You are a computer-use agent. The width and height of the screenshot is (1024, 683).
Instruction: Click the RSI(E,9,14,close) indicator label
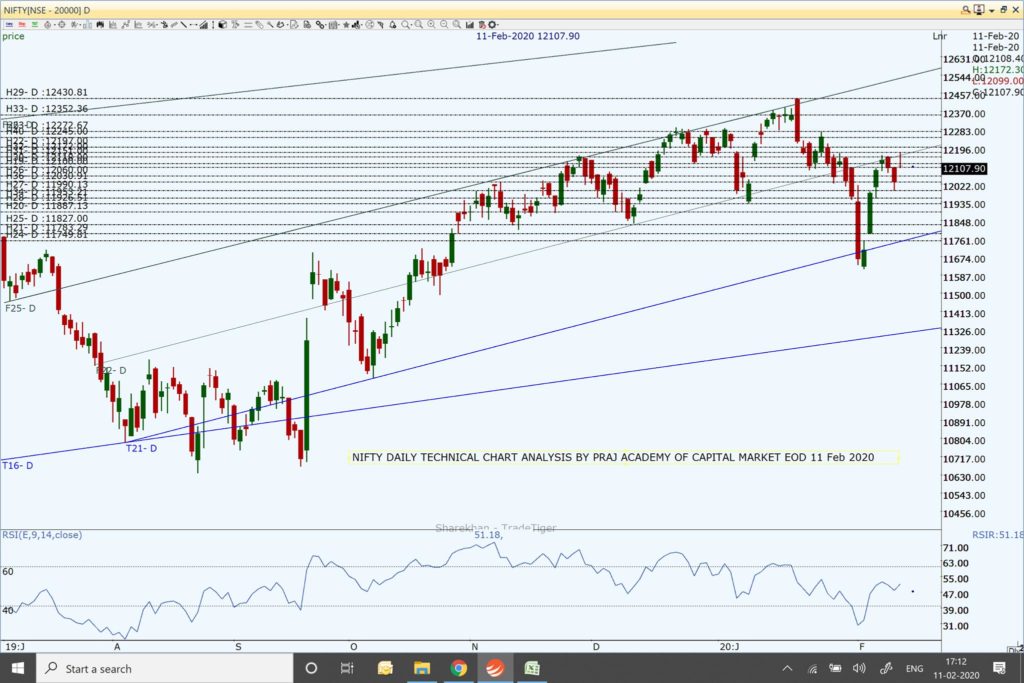coord(42,535)
